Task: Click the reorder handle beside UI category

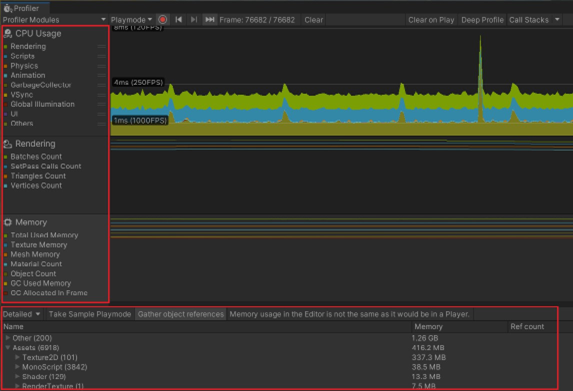Action: [102, 114]
